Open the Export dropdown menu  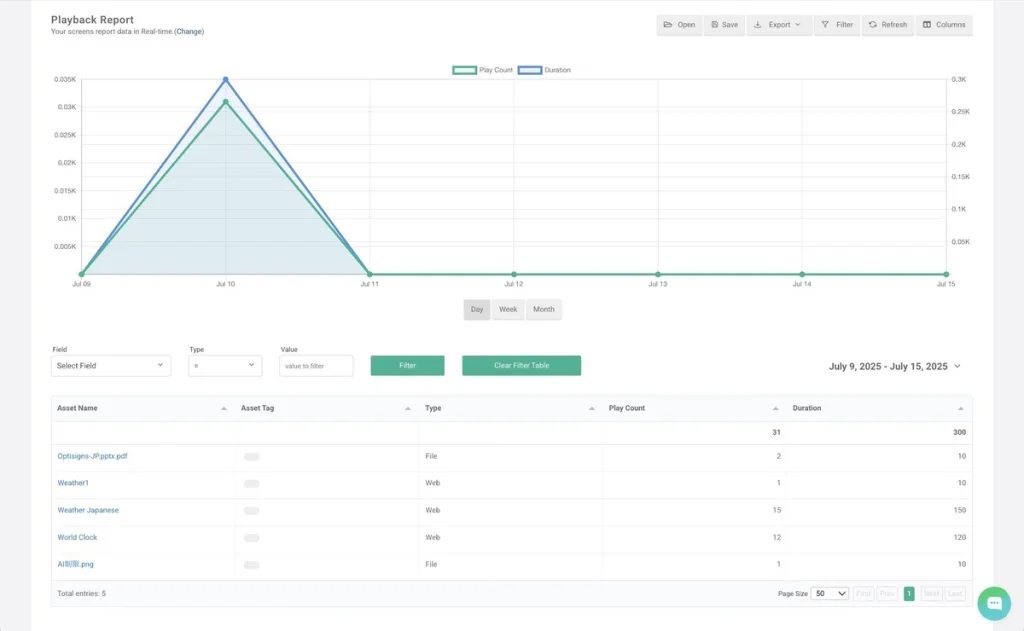(778, 25)
